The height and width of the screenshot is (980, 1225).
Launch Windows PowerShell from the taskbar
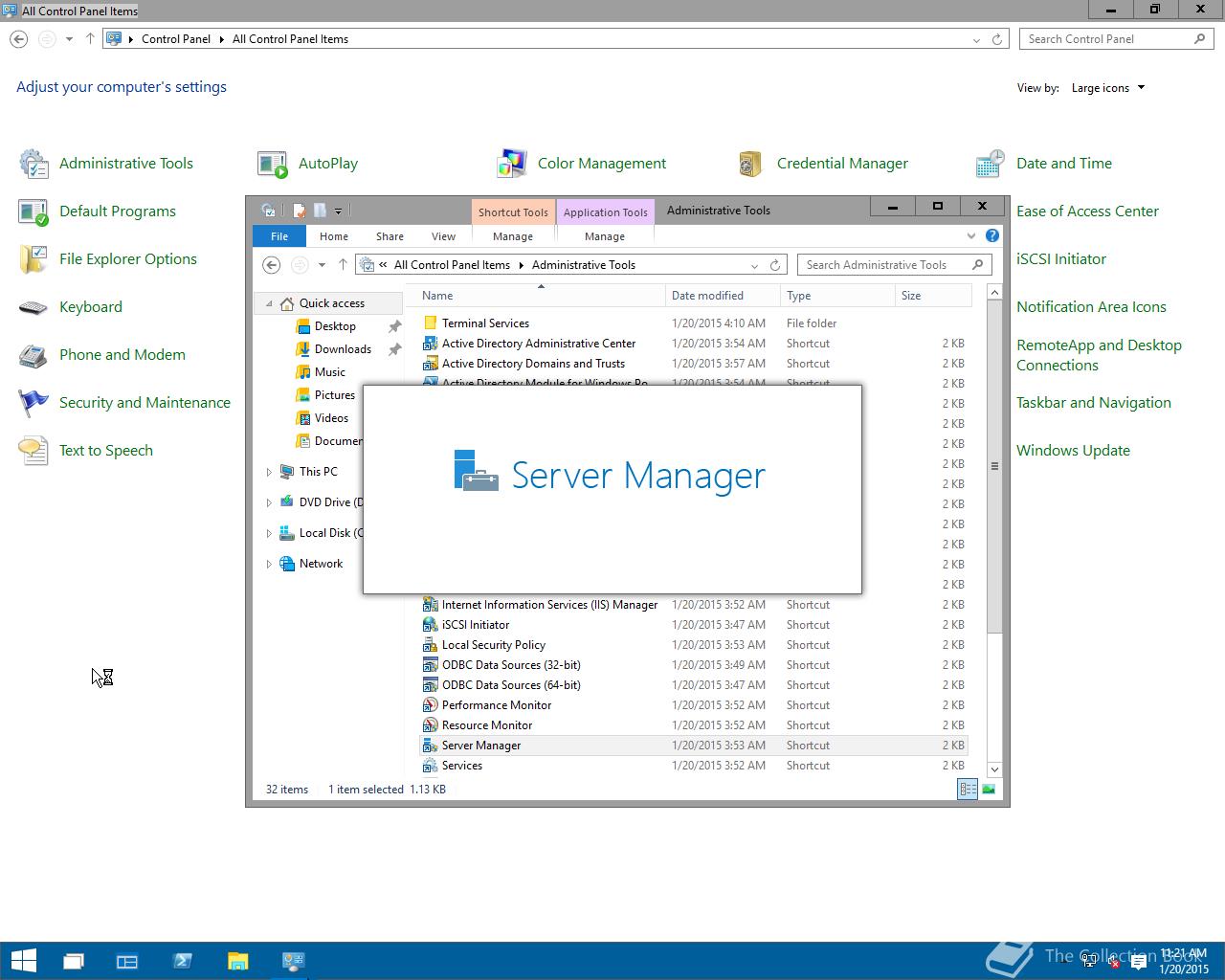pos(183,961)
